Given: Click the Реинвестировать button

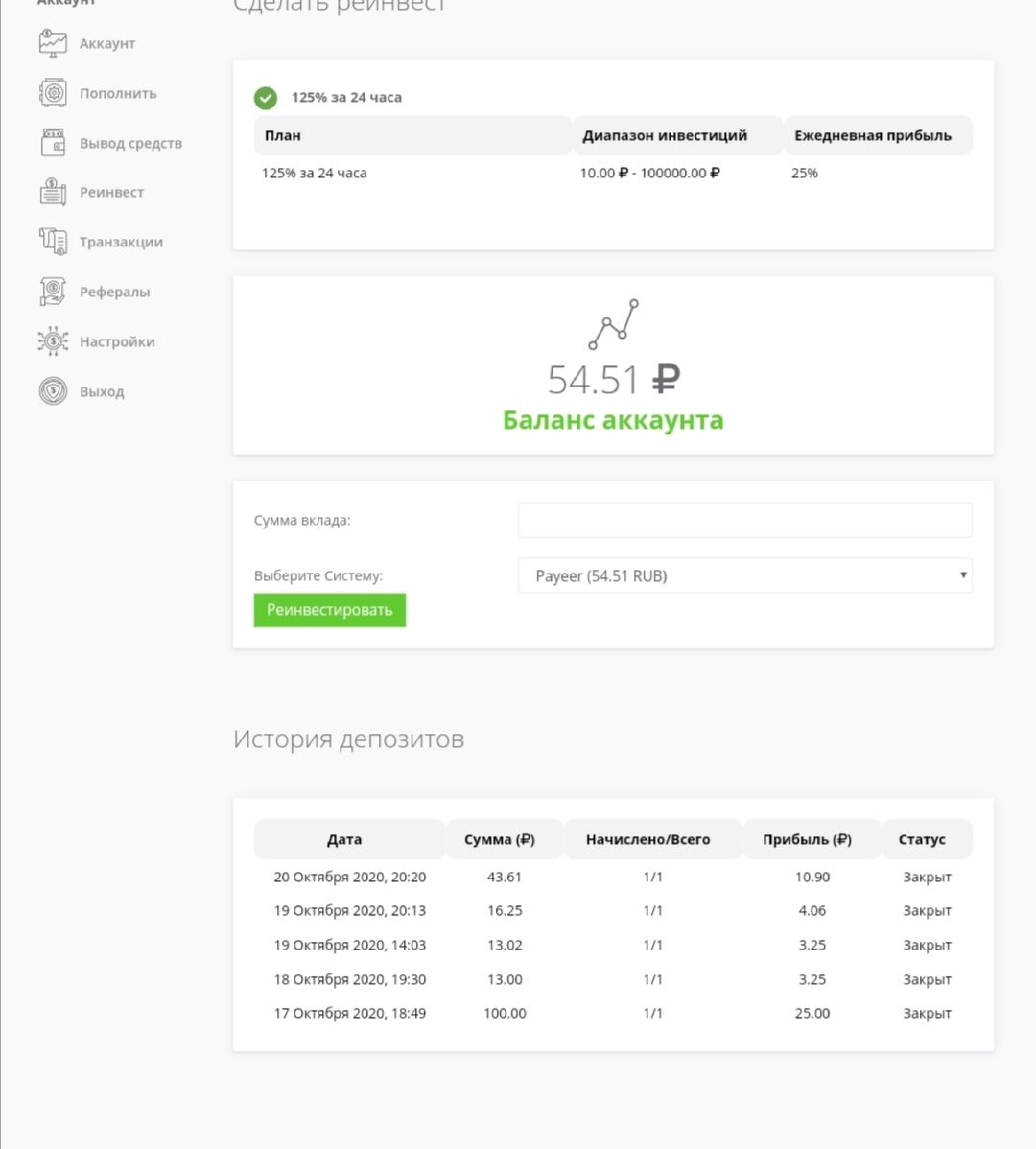Looking at the screenshot, I should (x=330, y=610).
